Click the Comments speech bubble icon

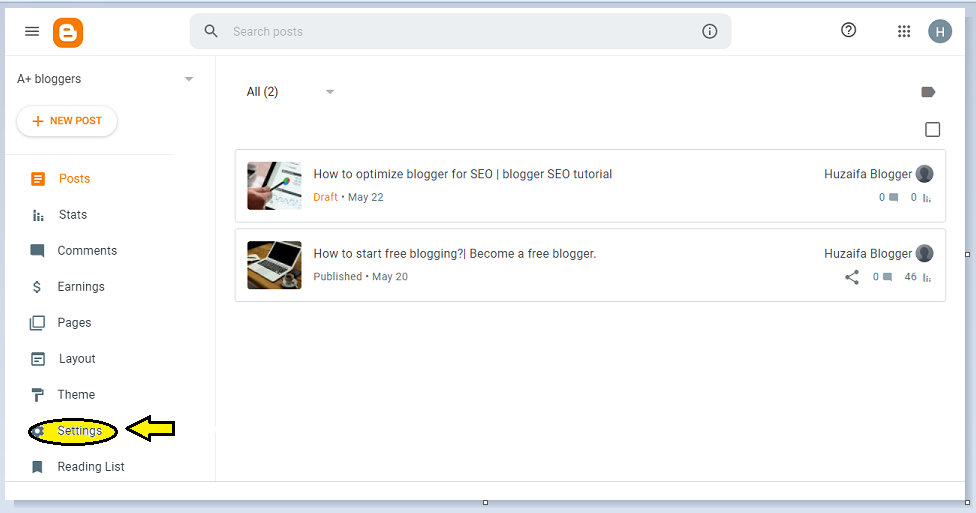(x=37, y=251)
